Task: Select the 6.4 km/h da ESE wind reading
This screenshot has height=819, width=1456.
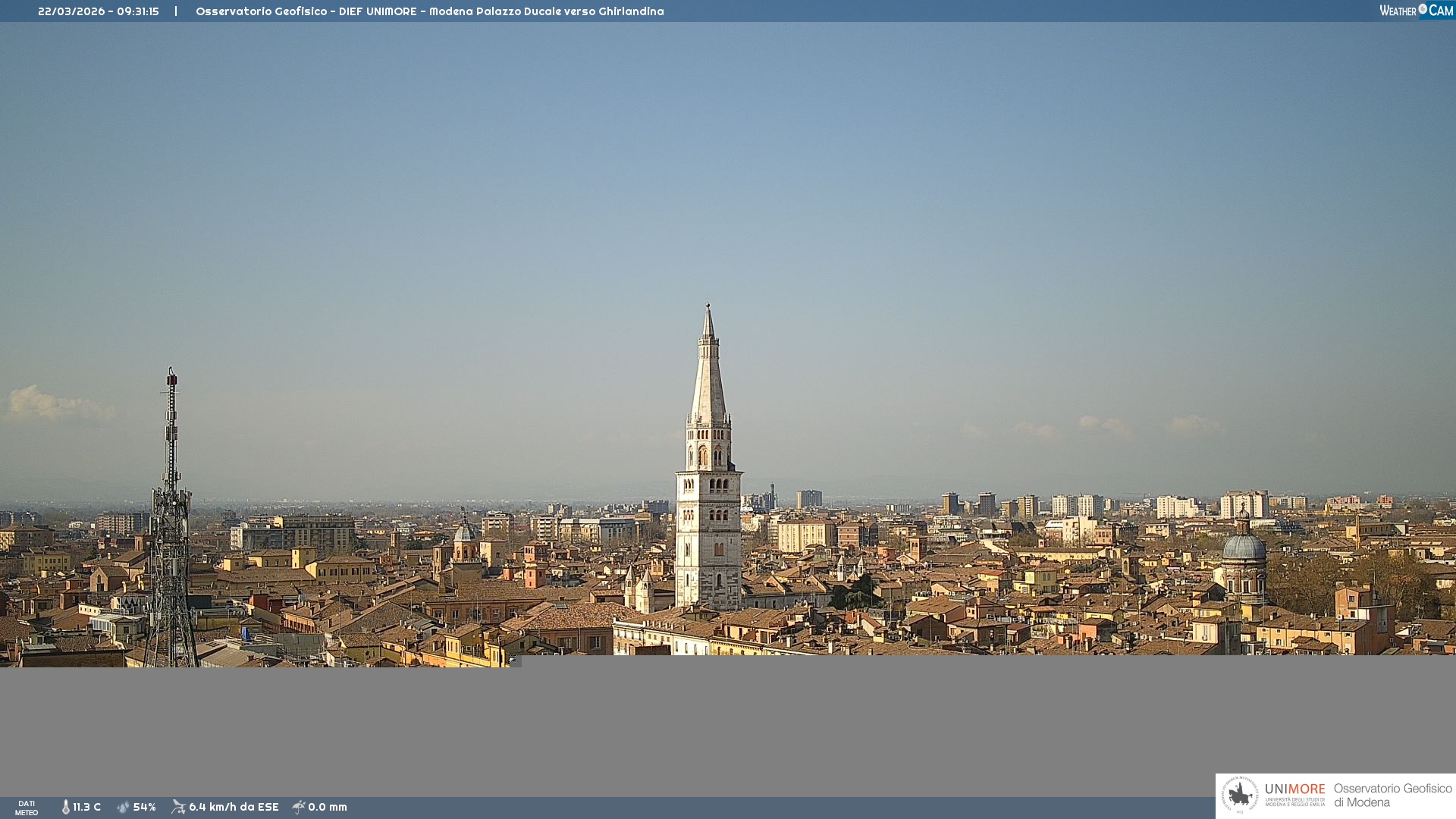Action: tap(234, 807)
